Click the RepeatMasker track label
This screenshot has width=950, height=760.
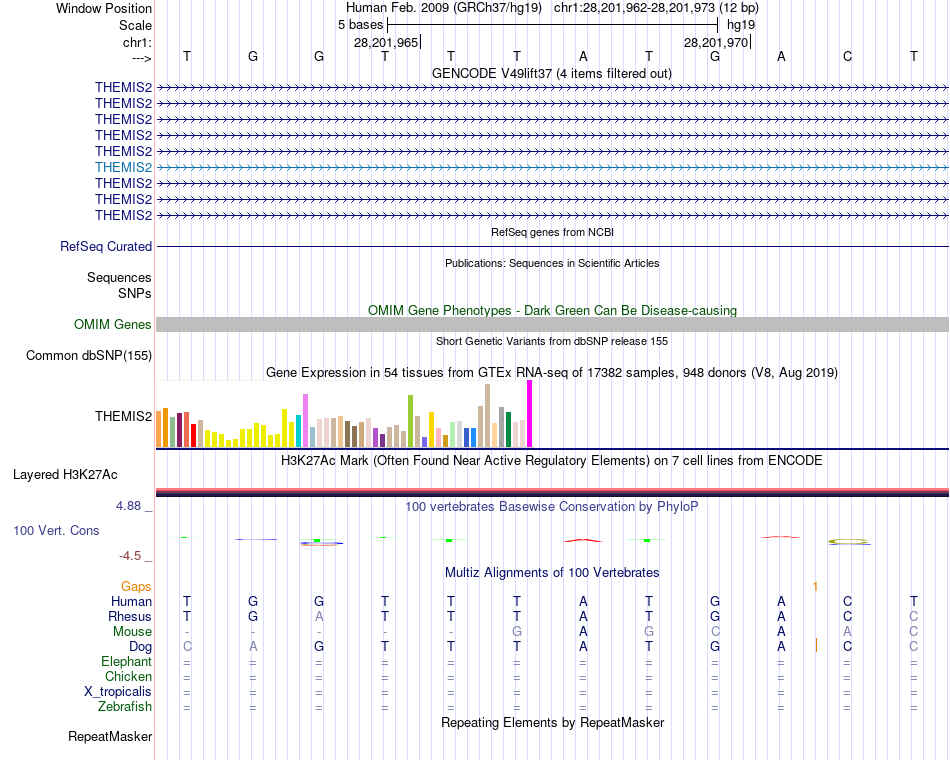coord(110,737)
